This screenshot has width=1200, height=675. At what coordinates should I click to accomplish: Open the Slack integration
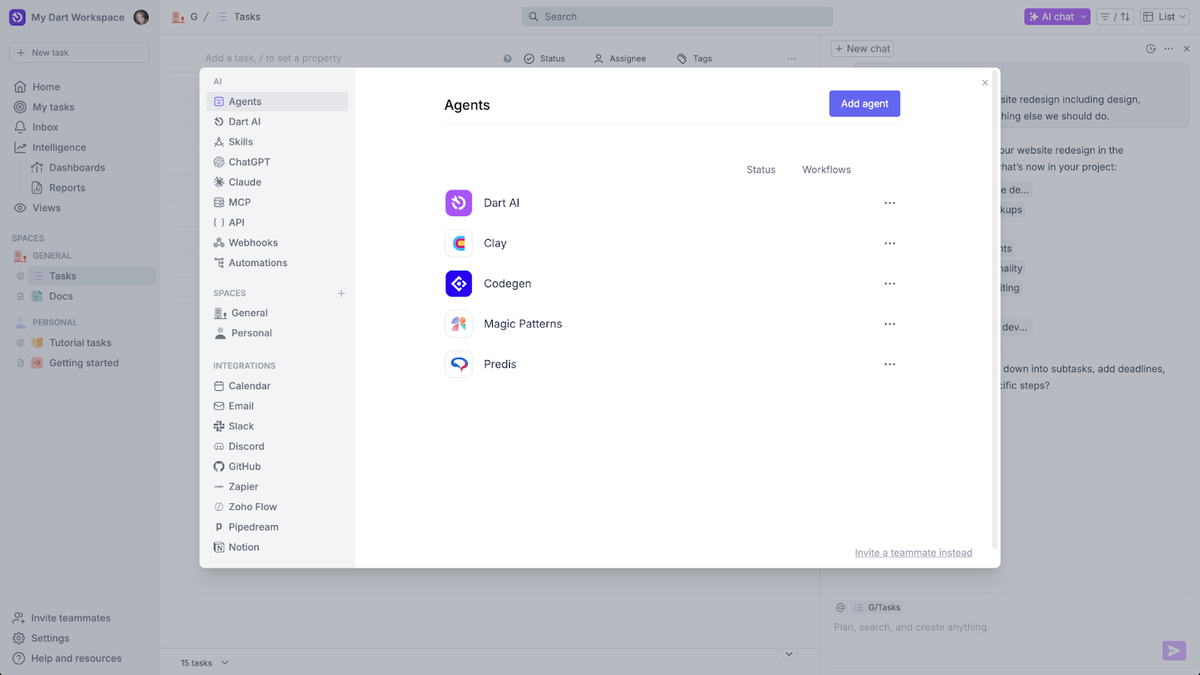pos(240,425)
